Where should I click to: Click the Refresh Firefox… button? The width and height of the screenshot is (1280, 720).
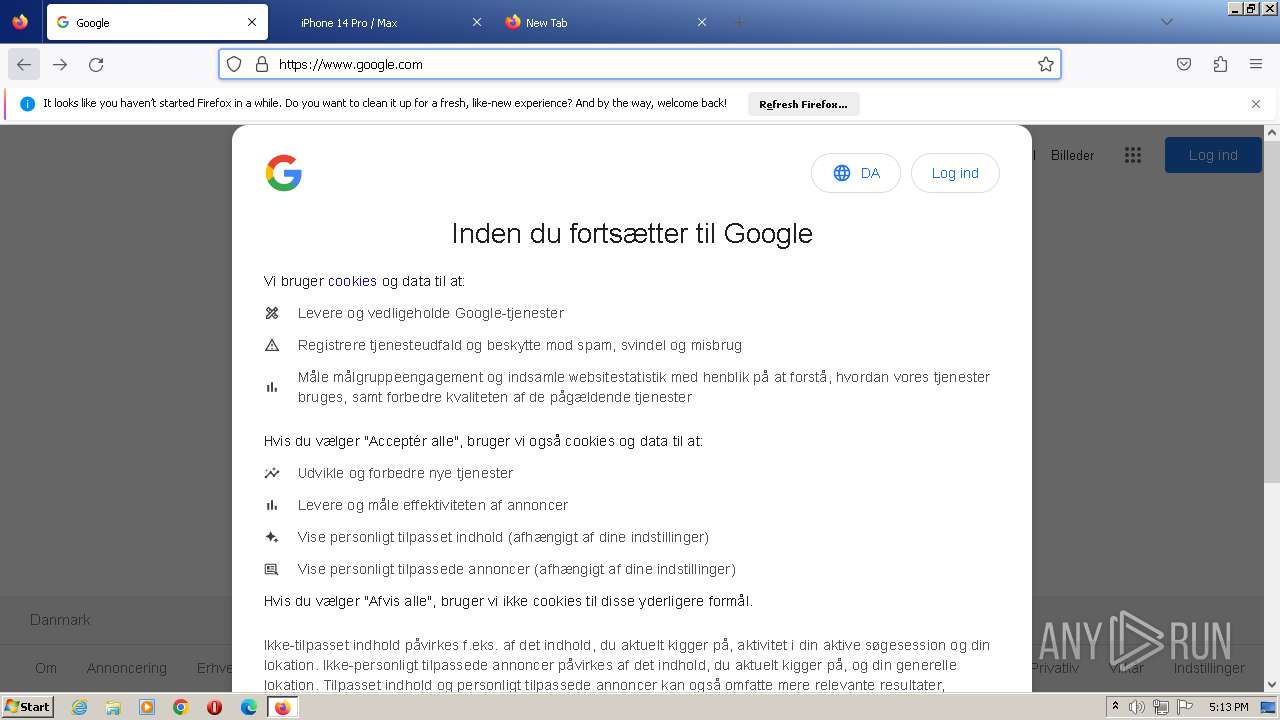click(803, 104)
